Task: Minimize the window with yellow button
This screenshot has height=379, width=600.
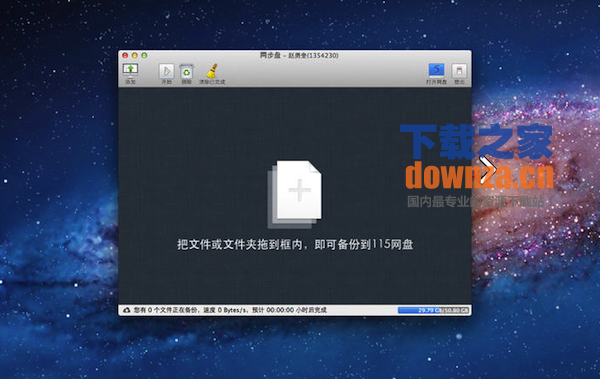Action: click(135, 56)
